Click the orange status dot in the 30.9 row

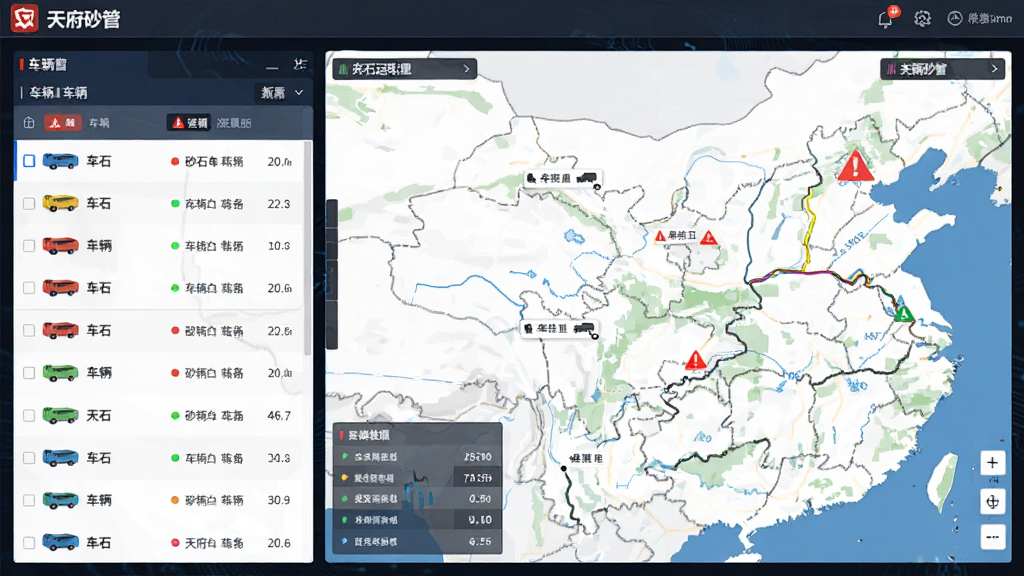tap(175, 500)
